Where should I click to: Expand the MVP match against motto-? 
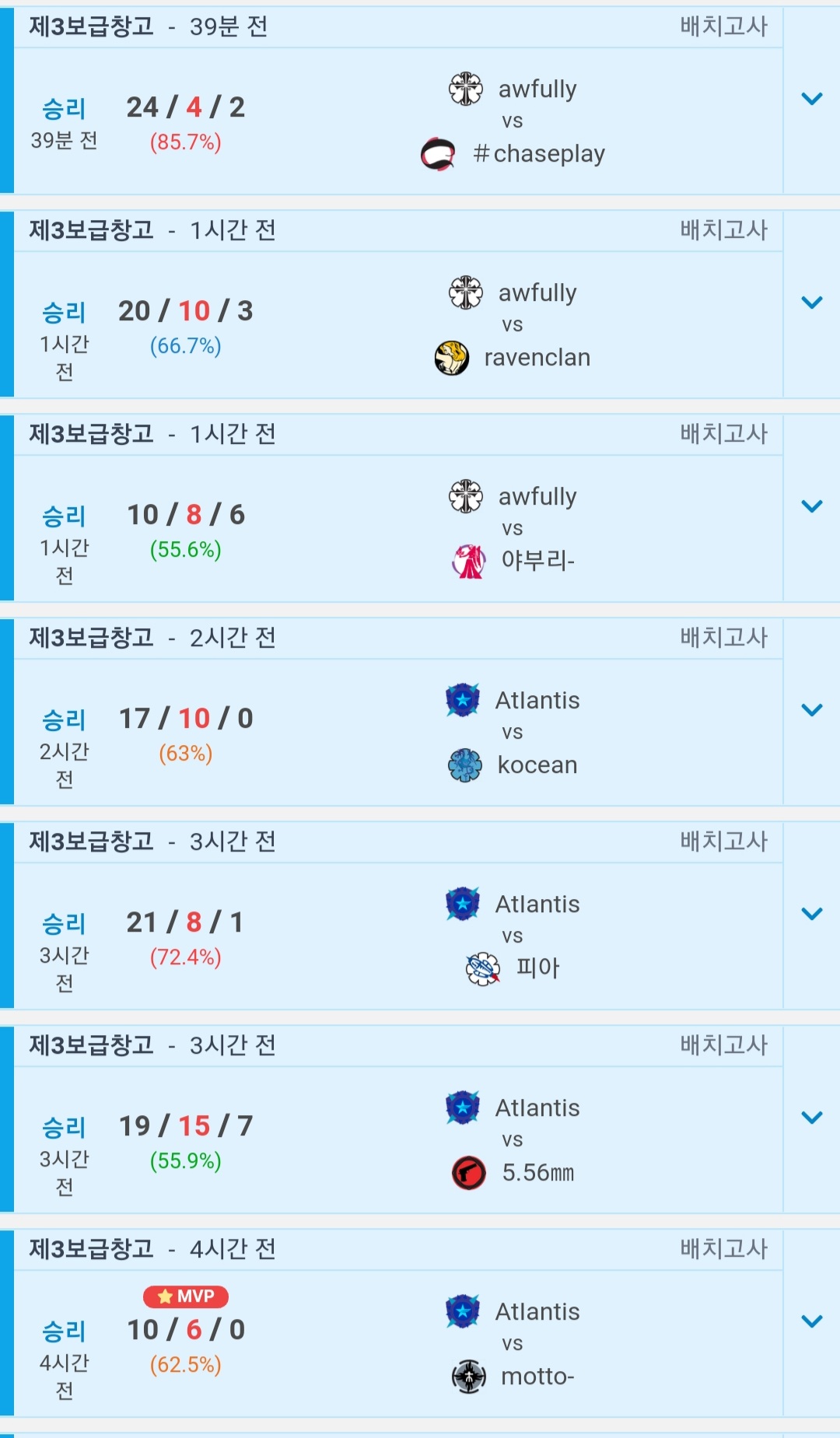click(811, 1321)
